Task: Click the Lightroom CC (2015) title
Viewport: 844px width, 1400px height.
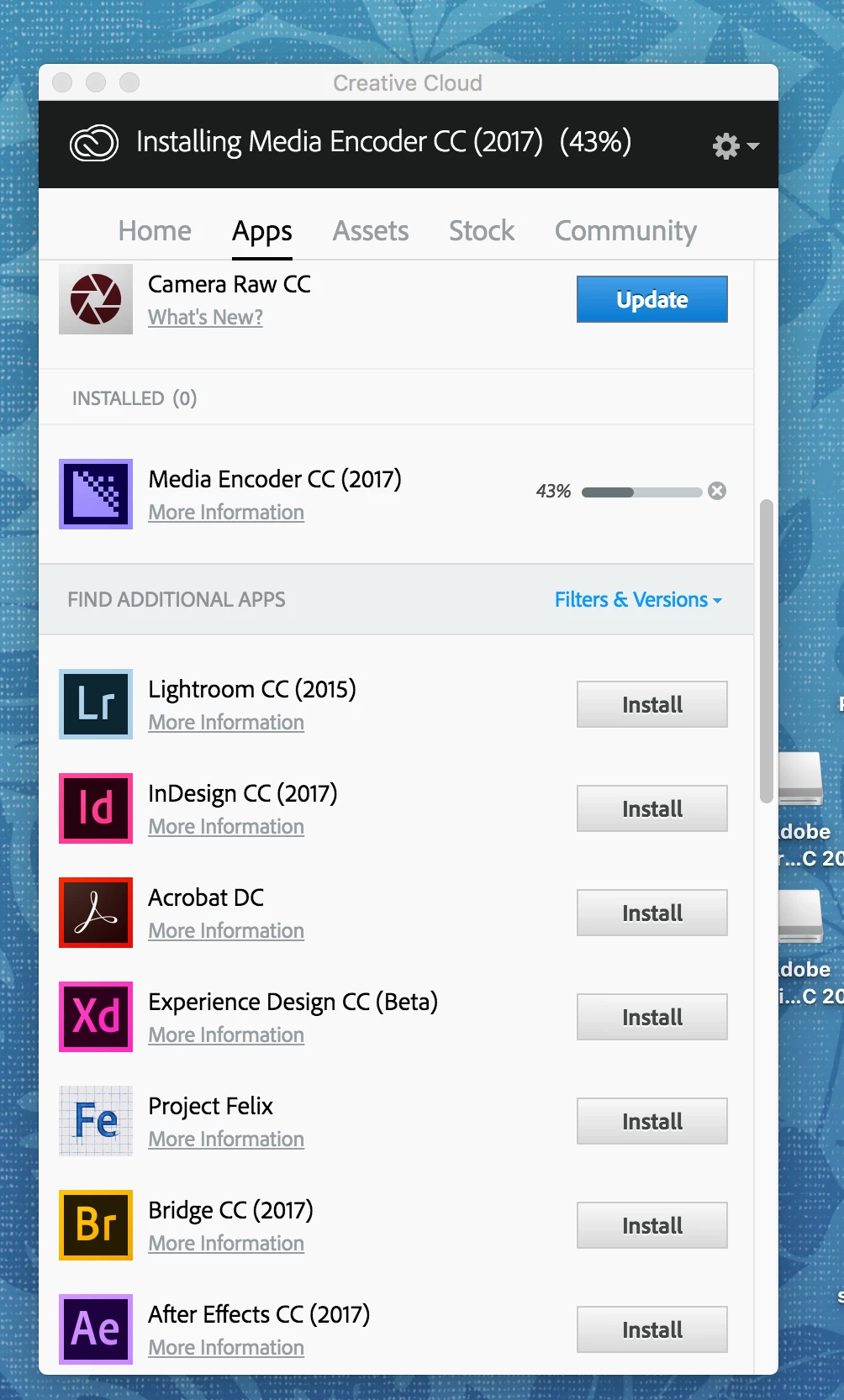Action: click(252, 689)
